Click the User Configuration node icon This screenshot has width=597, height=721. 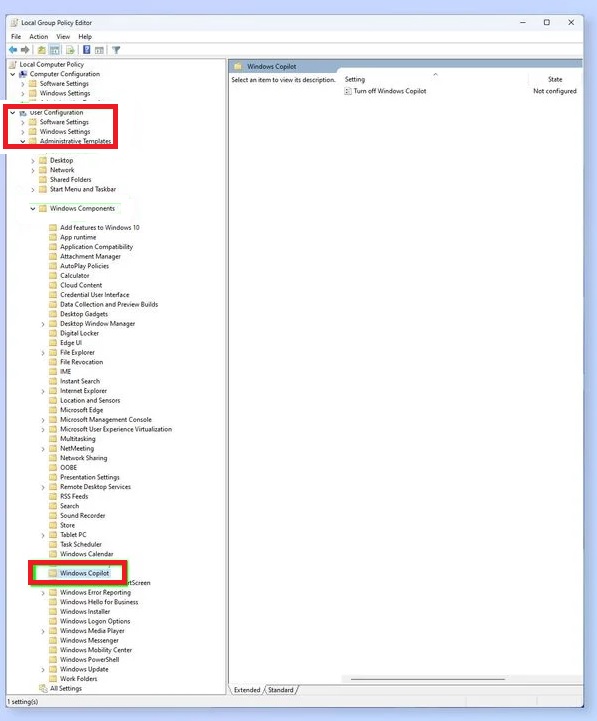(x=23, y=113)
